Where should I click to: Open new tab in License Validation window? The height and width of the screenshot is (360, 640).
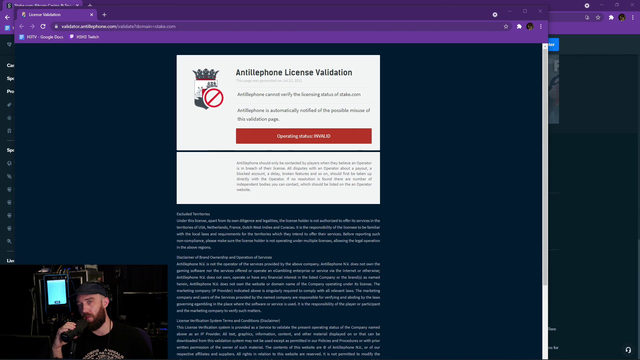104,15
